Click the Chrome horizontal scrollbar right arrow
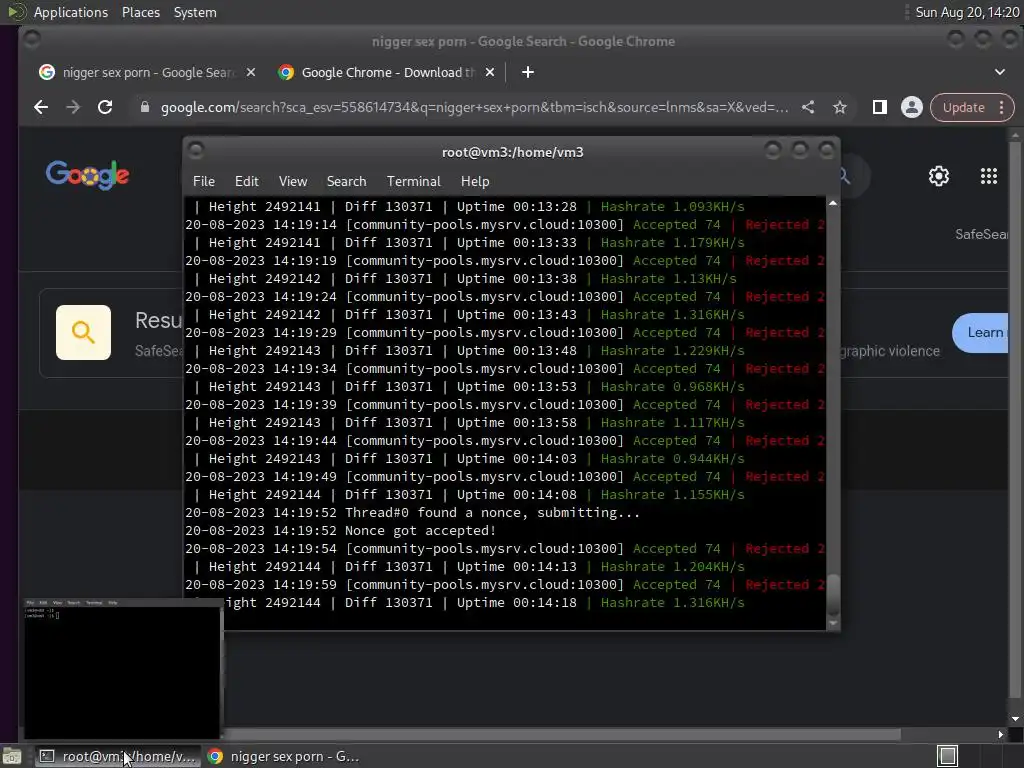The image size is (1024, 768). coord(1000,735)
